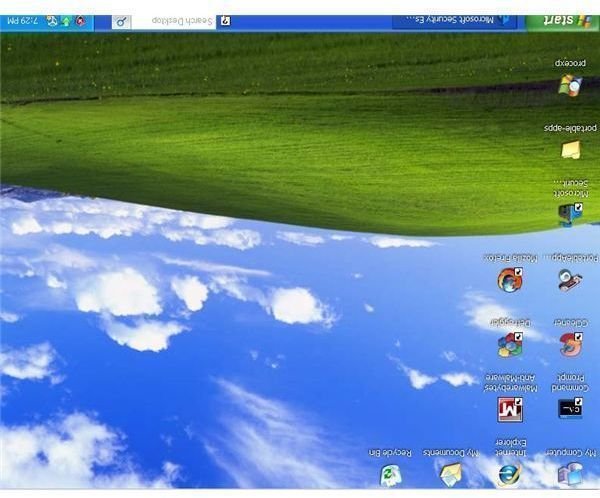Click the magnifier search button in taskbar
The width and height of the screenshot is (600, 498).
121,22
